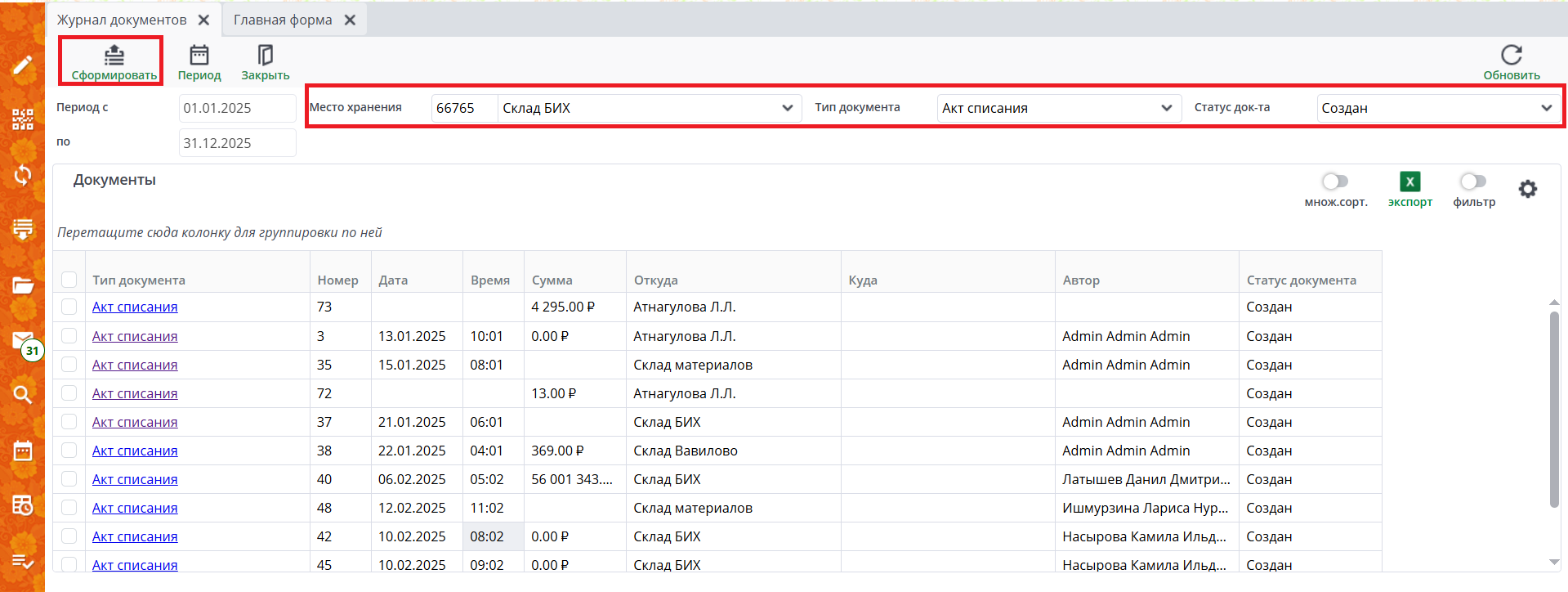The image size is (1568, 592).
Task: Open the Статус док-та dropdown
Action: click(x=1546, y=108)
